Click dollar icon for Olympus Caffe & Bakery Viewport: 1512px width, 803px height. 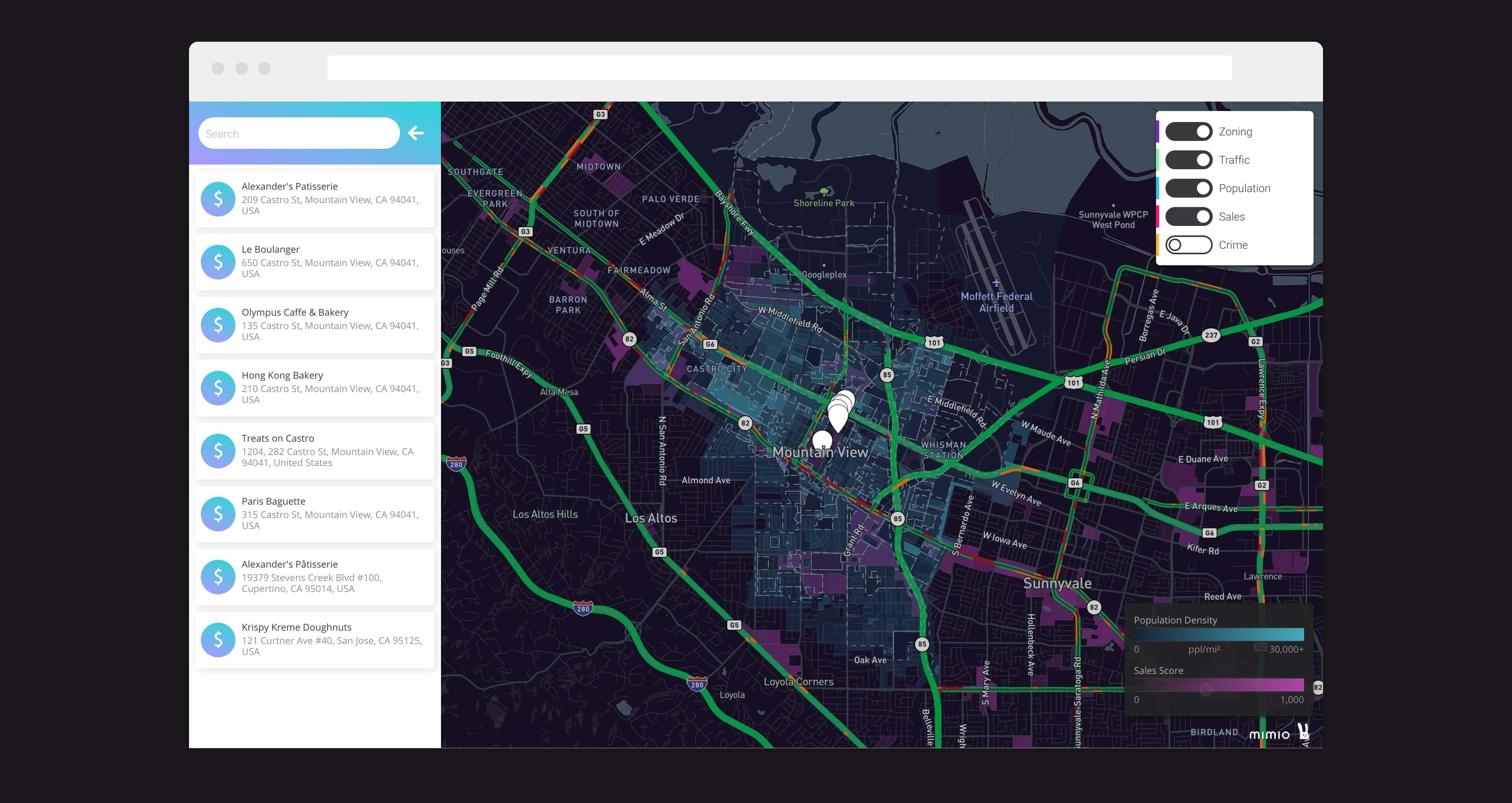pyautogui.click(x=218, y=325)
